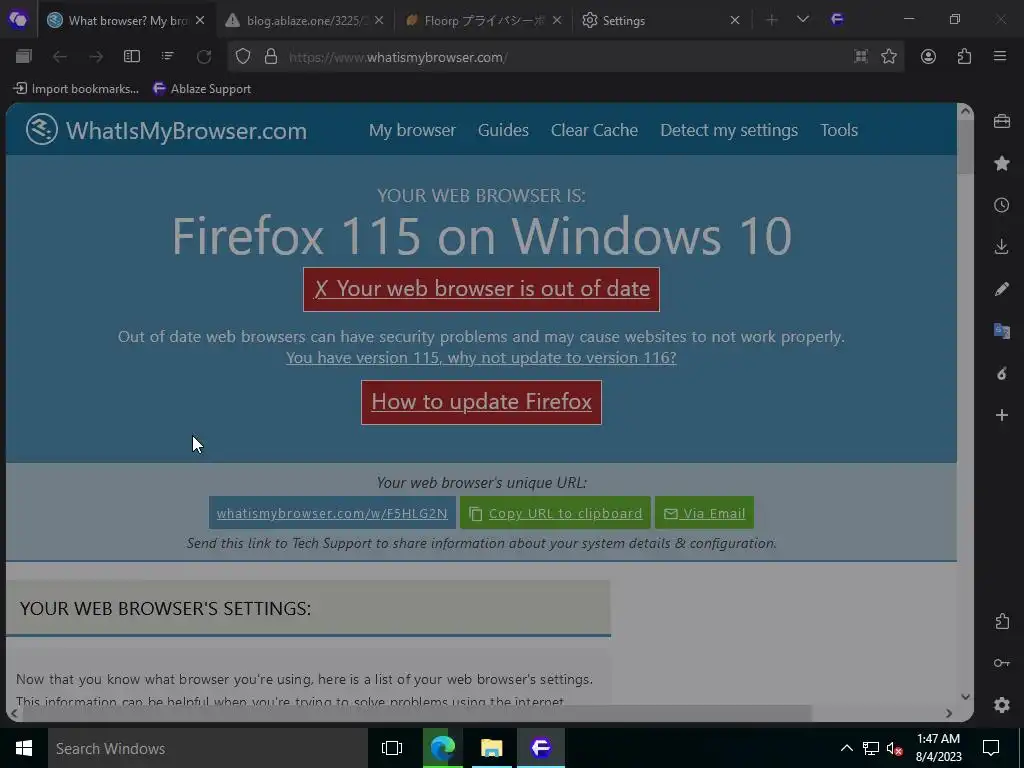Open a new tab with plus button
Image resolution: width=1024 pixels, height=768 pixels.
click(771, 20)
